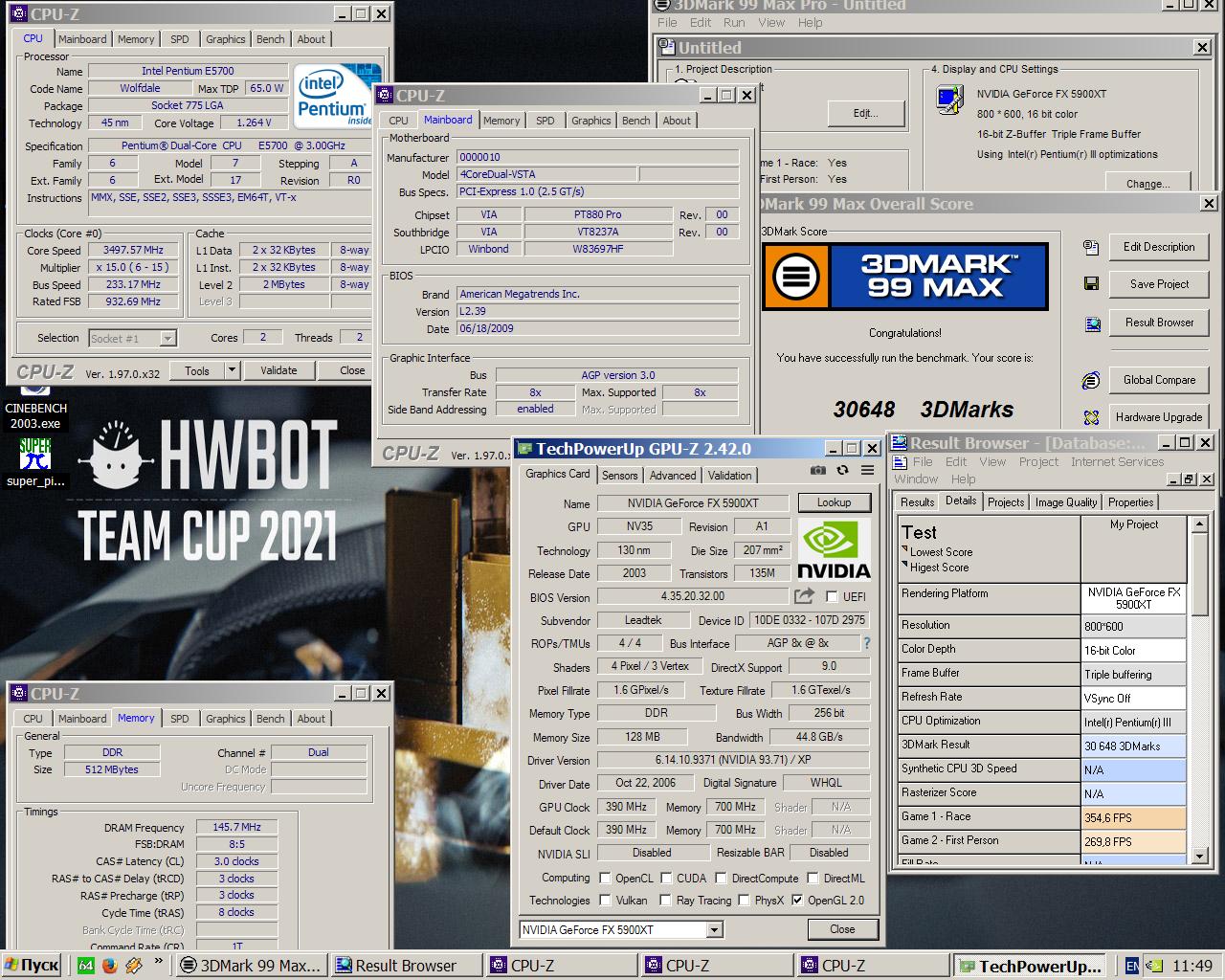This screenshot has height=980, width=1225.
Task: Toggle the OpenCL checkbox
Action: tap(605, 878)
